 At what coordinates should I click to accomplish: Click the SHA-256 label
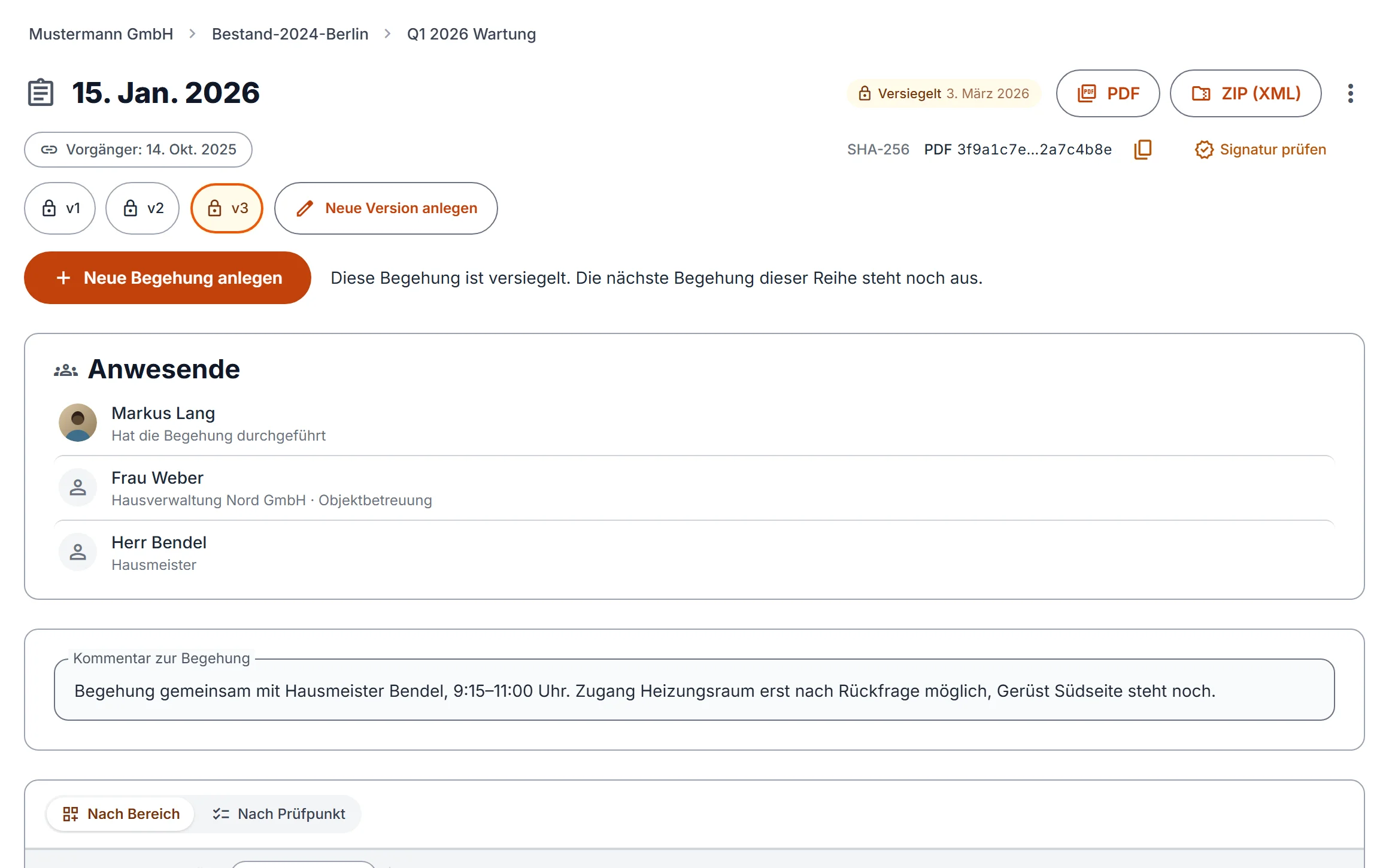[878, 150]
